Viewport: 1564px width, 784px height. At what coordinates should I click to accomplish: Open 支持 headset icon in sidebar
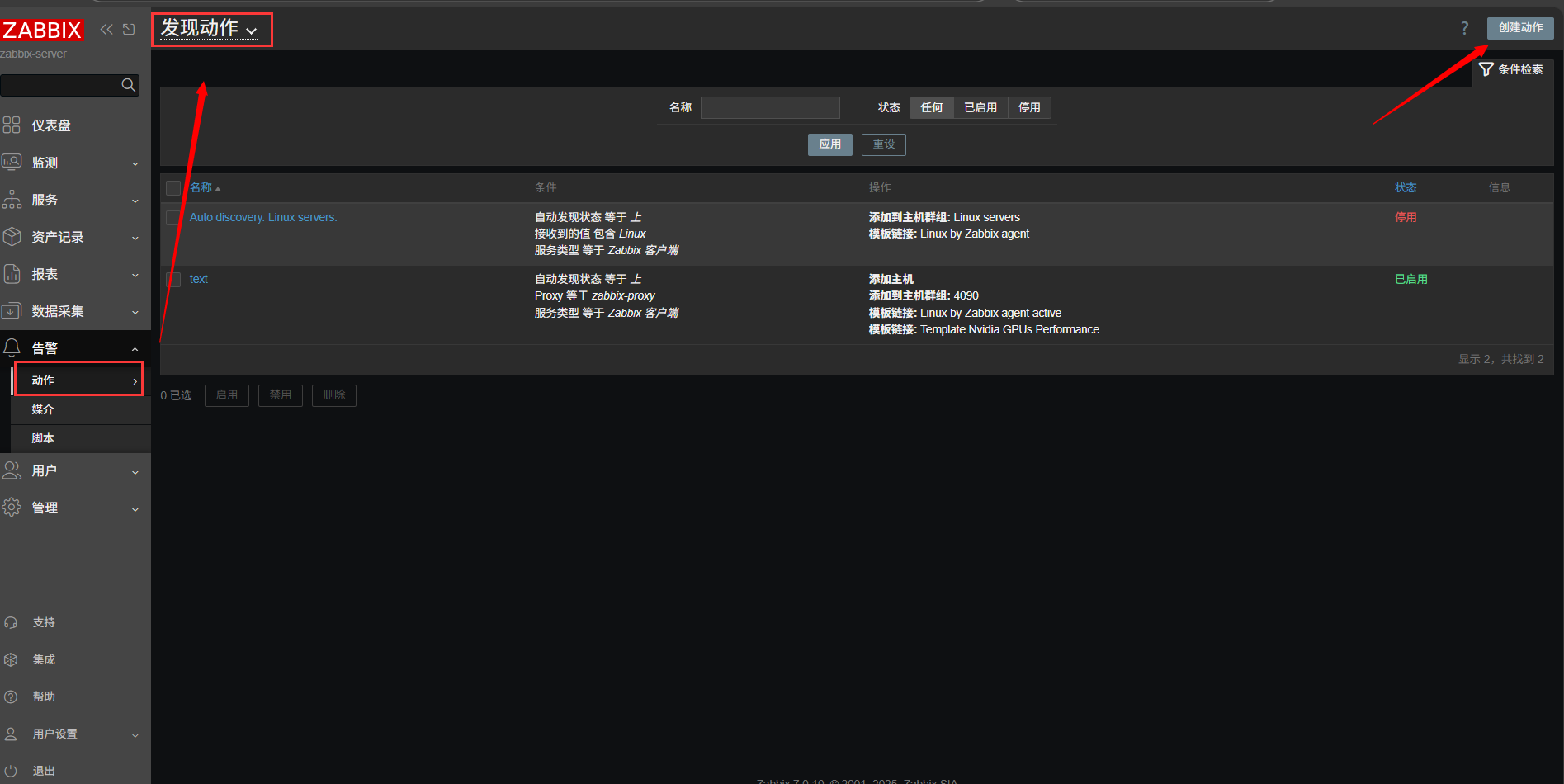pyautogui.click(x=11, y=622)
